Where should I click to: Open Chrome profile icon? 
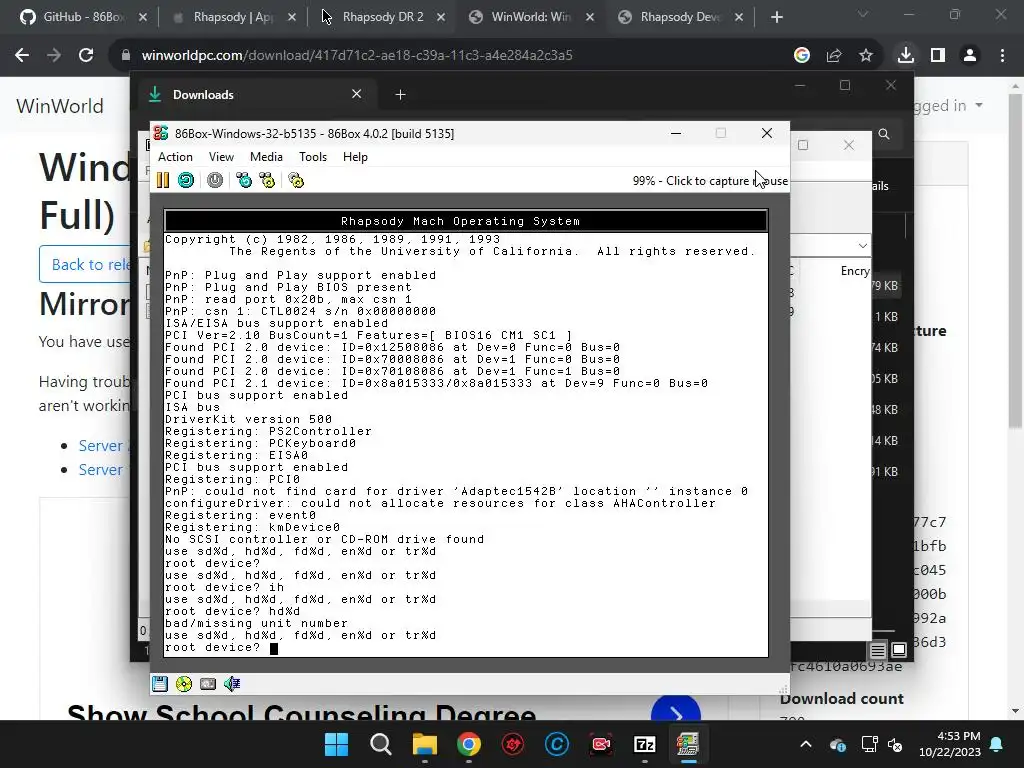[970, 56]
